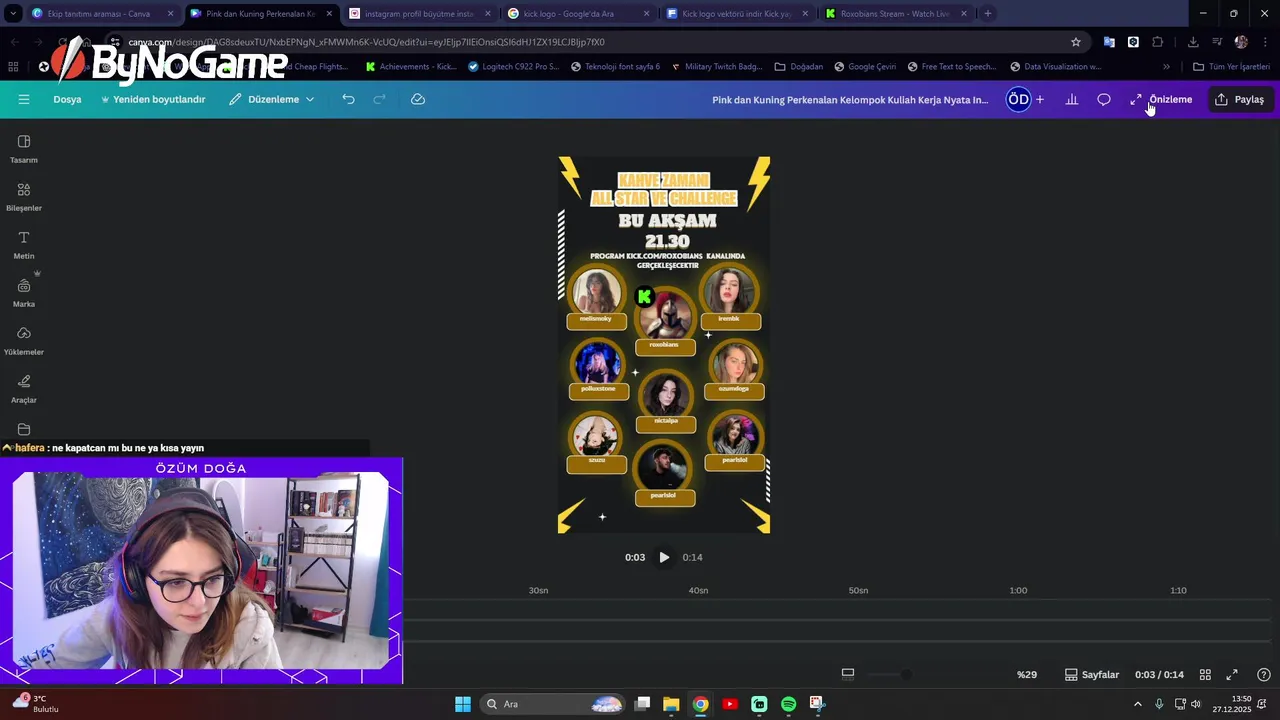Click the Önizleme preview button
This screenshot has width=1280, height=720.
click(x=1161, y=99)
